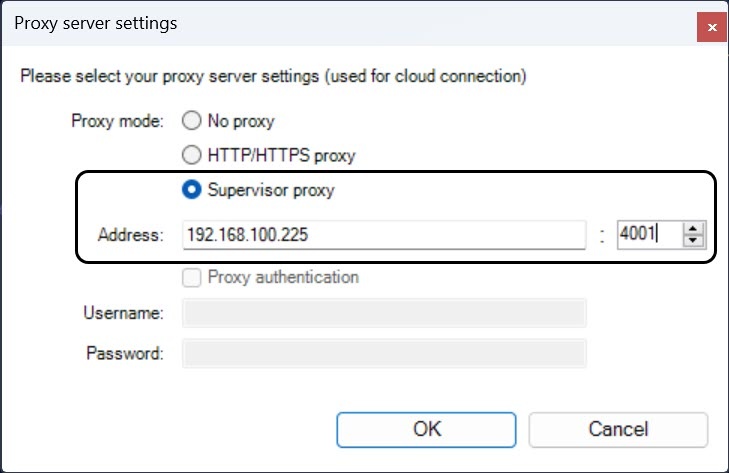
Task: Click the "Password:" label
Action: pyautogui.click(x=124, y=353)
